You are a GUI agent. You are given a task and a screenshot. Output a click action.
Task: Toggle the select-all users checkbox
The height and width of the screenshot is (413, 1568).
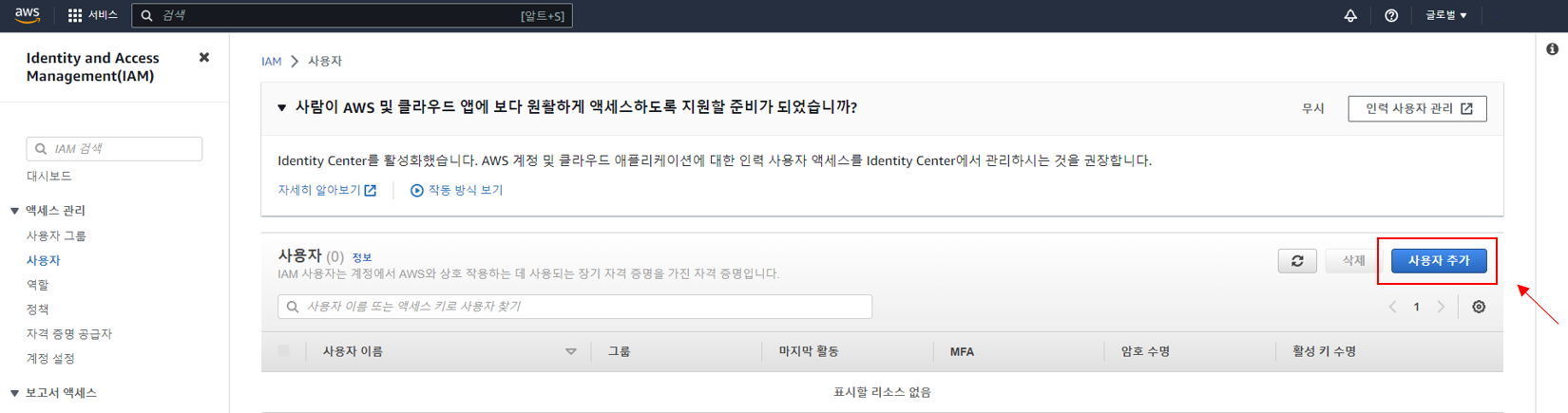point(283,351)
